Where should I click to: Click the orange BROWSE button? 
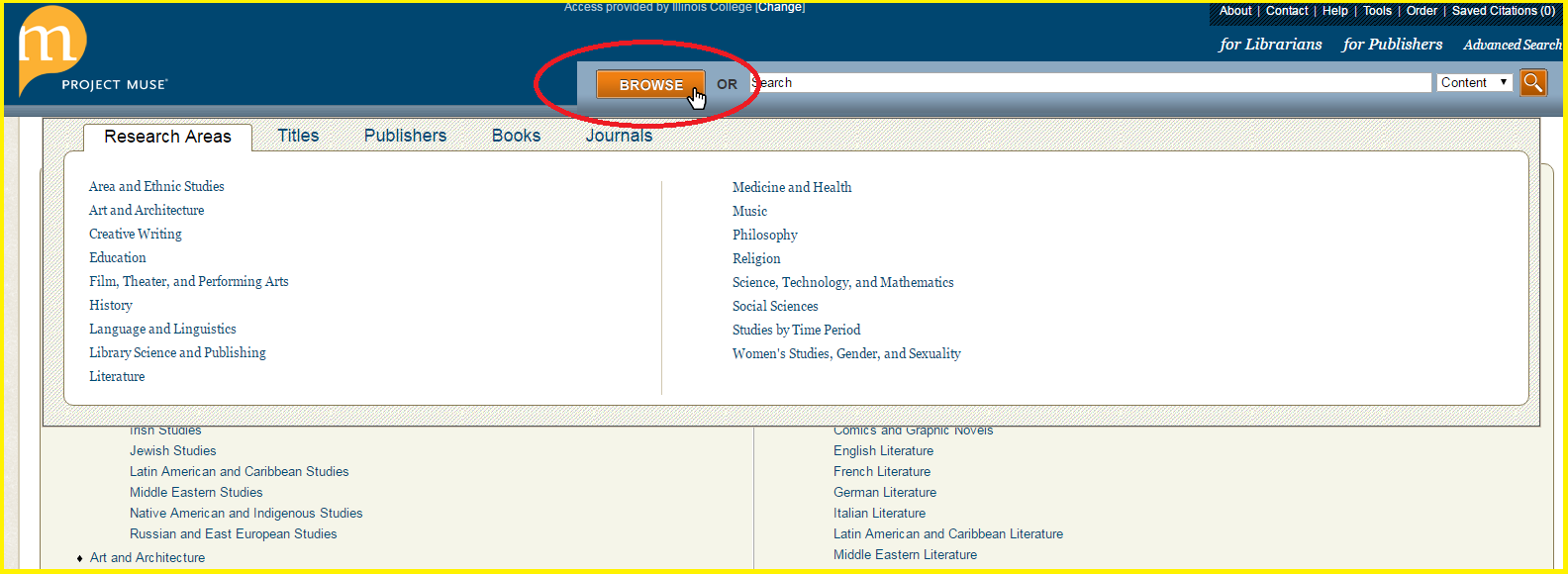pyautogui.click(x=650, y=84)
